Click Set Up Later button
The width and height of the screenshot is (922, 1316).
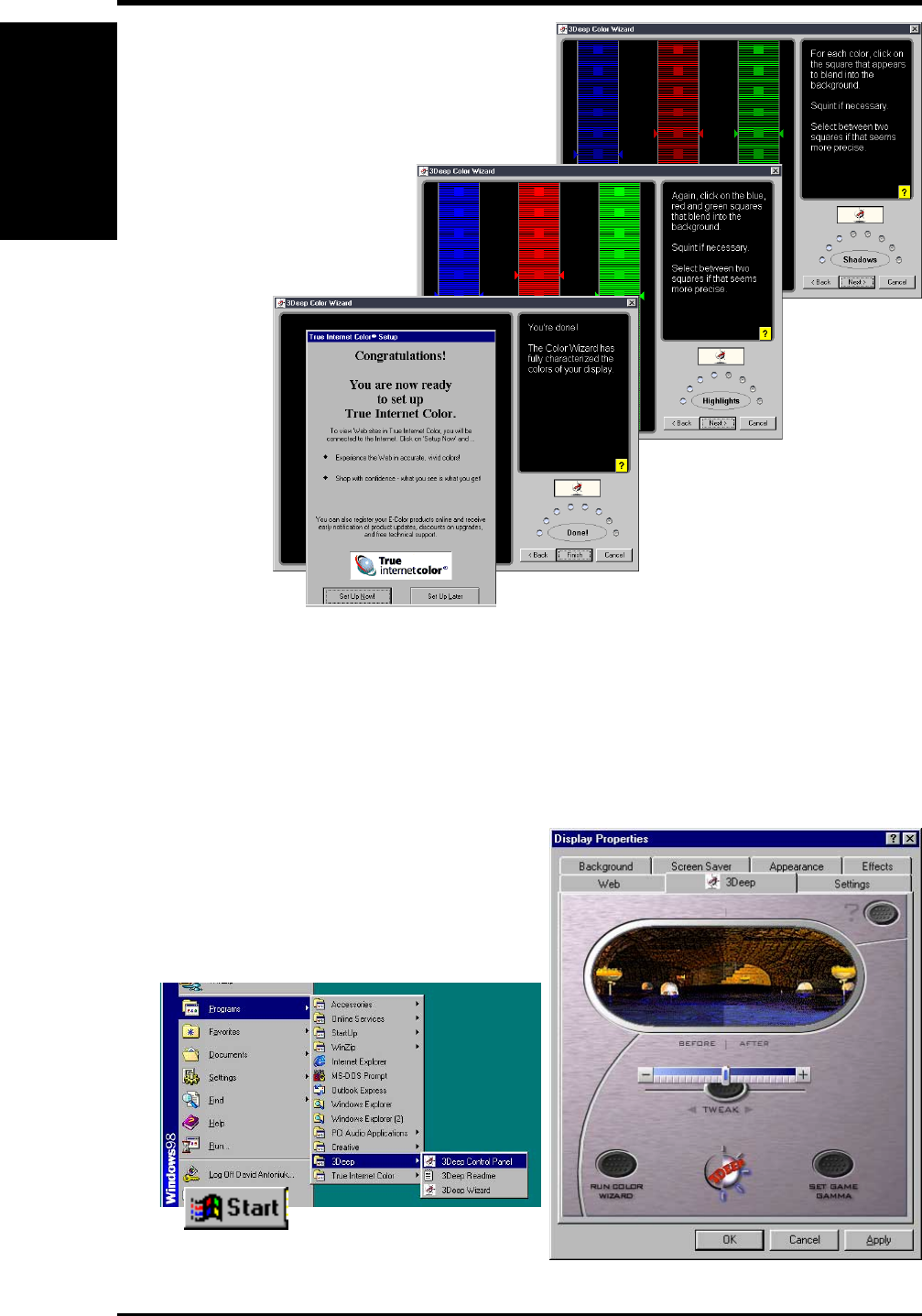point(445,595)
